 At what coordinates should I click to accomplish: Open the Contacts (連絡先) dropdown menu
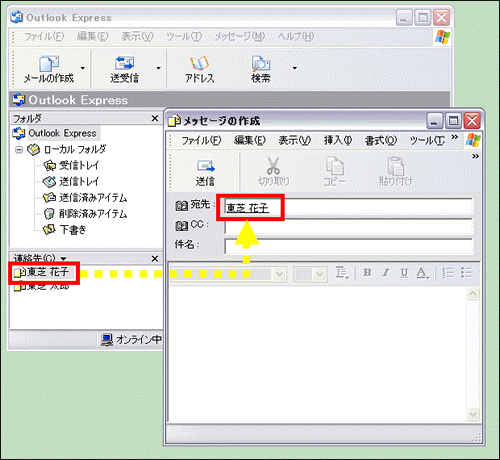[63, 259]
